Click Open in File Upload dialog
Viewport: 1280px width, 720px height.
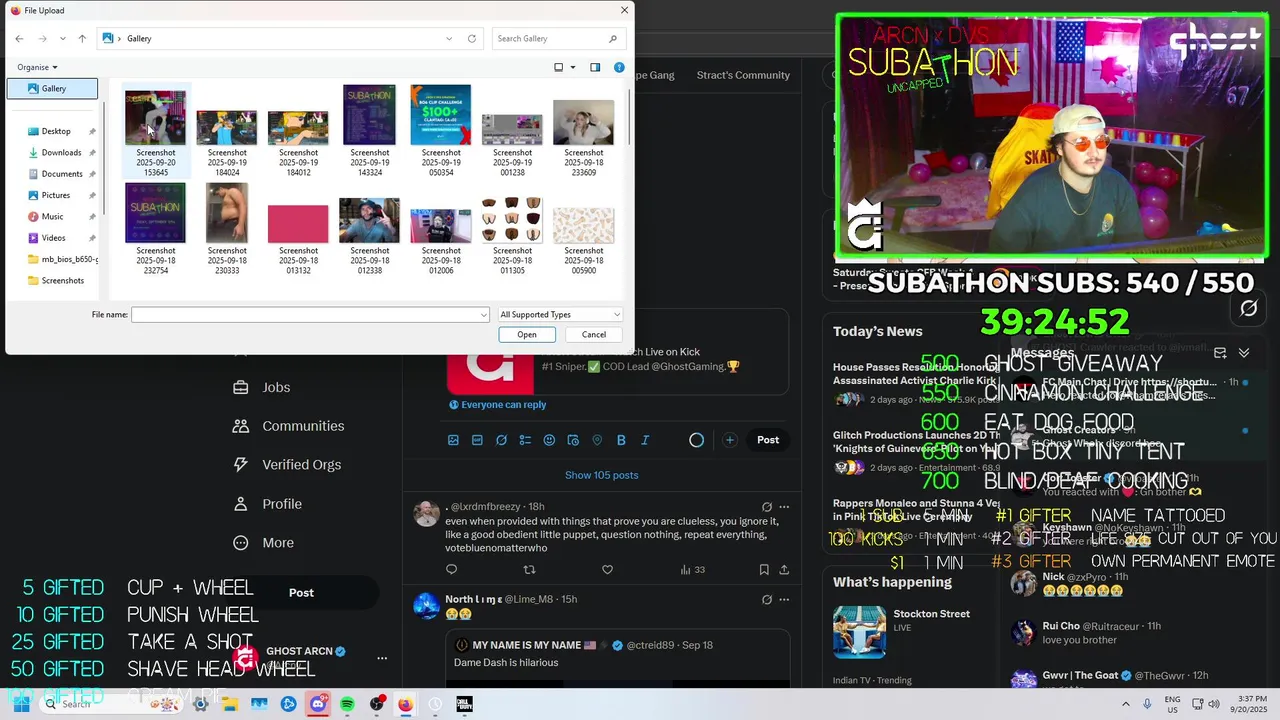coord(527,335)
